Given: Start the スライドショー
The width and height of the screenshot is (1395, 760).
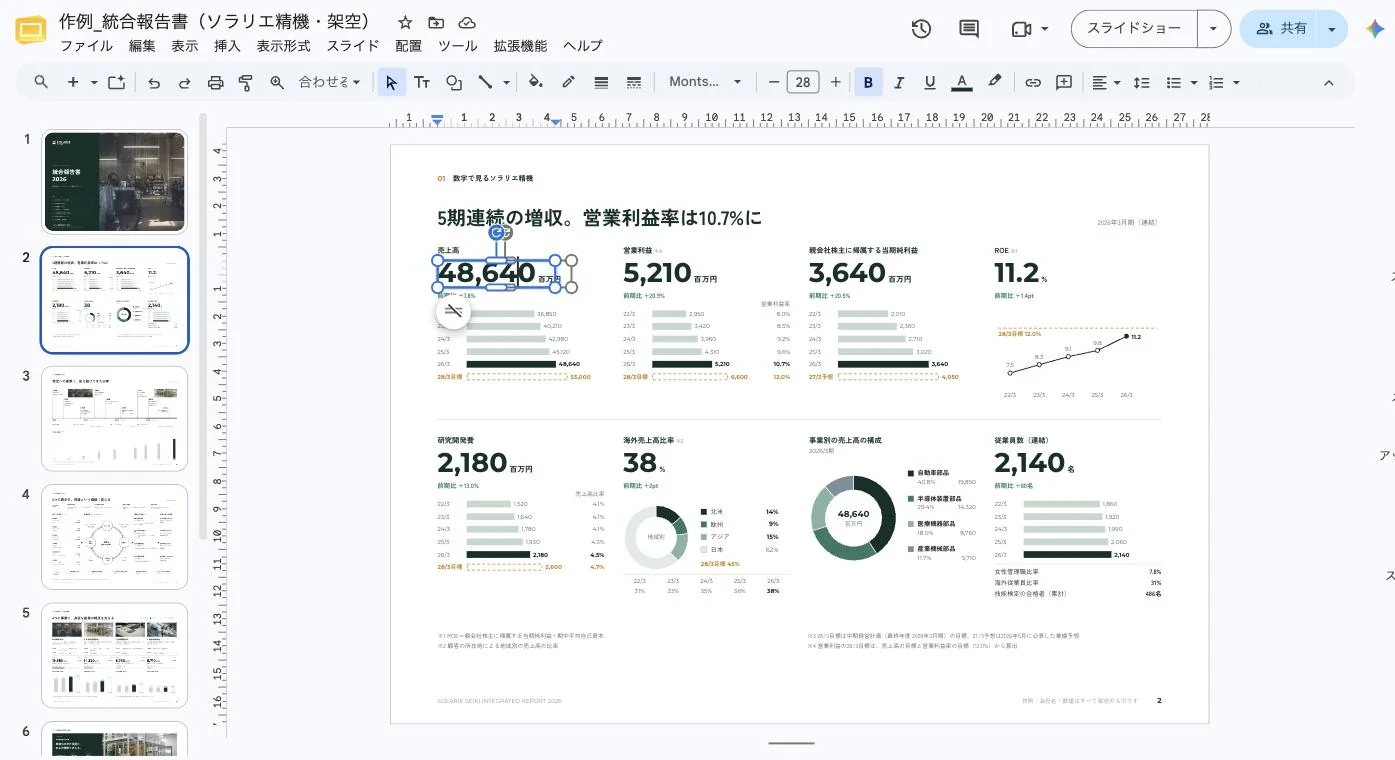Looking at the screenshot, I should (1134, 29).
